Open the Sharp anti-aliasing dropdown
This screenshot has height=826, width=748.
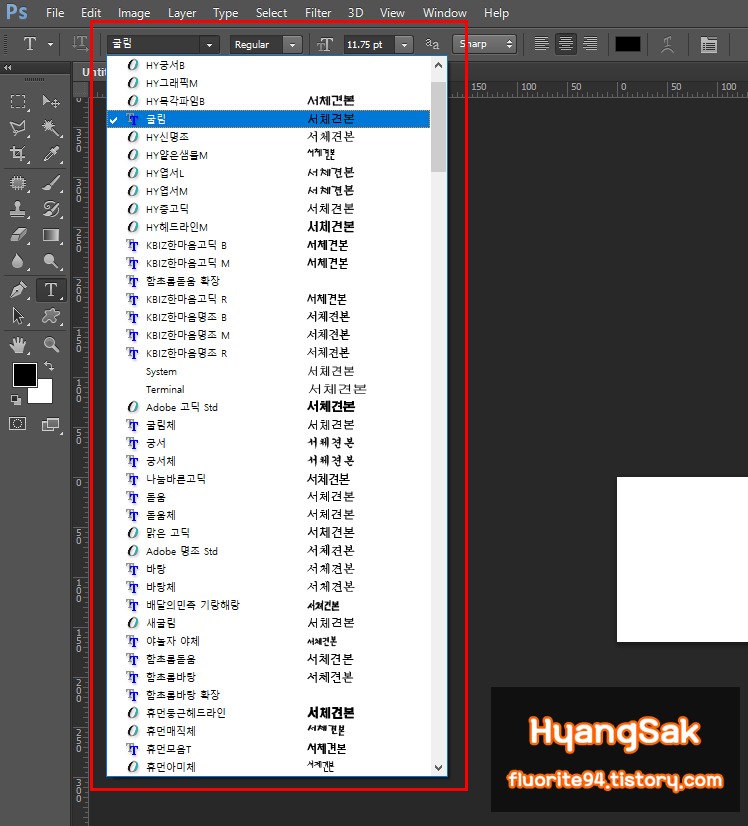point(484,44)
